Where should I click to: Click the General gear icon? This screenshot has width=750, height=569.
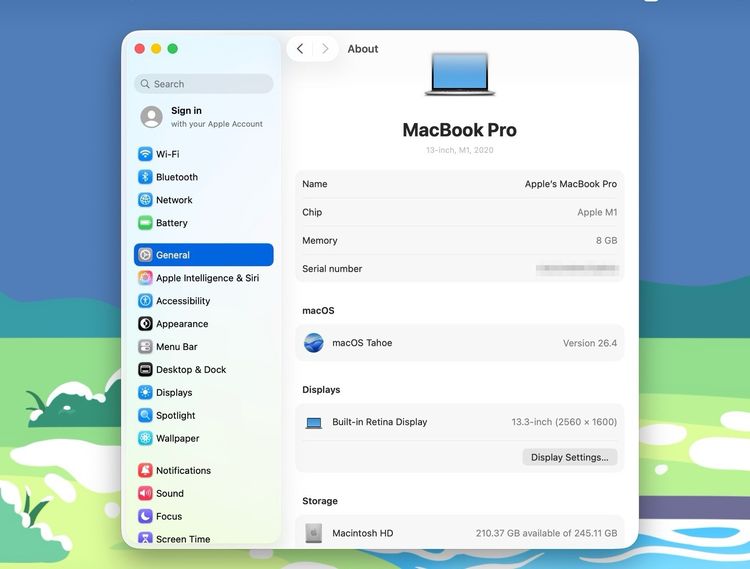click(x=145, y=255)
